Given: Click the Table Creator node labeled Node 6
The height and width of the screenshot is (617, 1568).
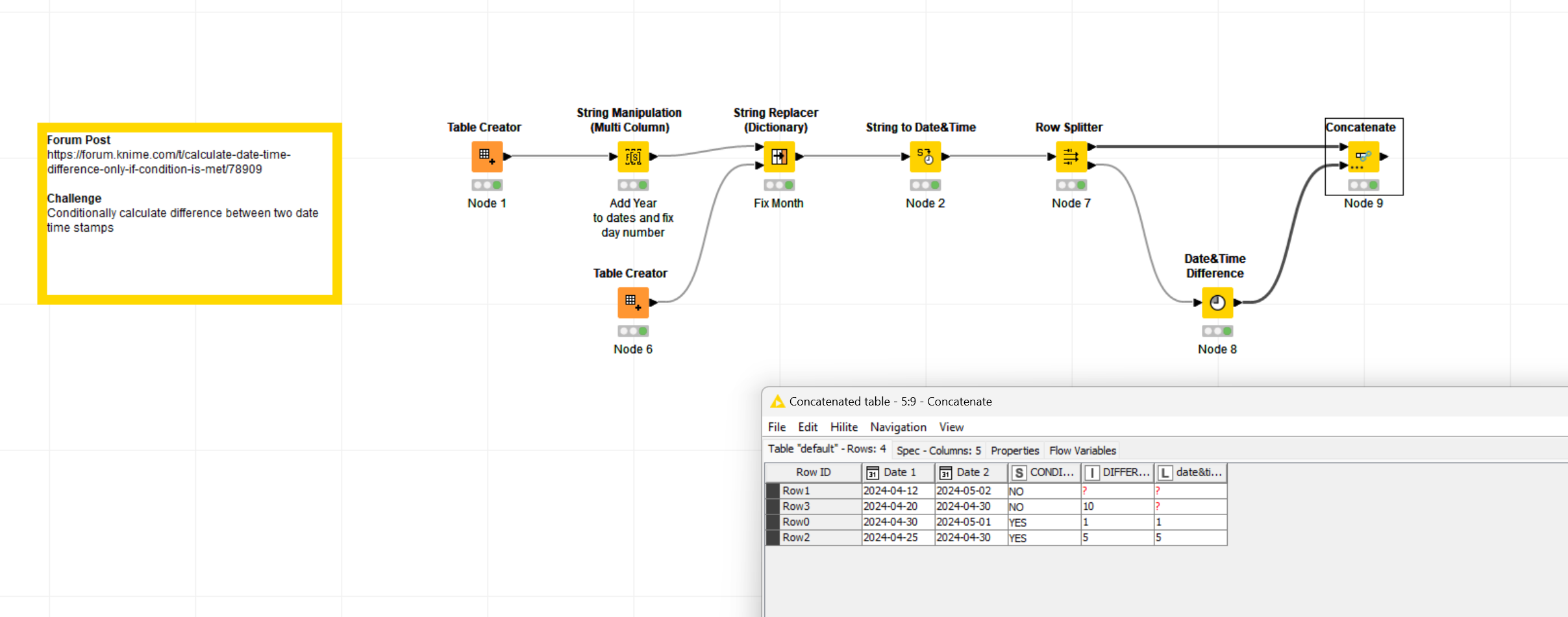Looking at the screenshot, I should tap(632, 302).
